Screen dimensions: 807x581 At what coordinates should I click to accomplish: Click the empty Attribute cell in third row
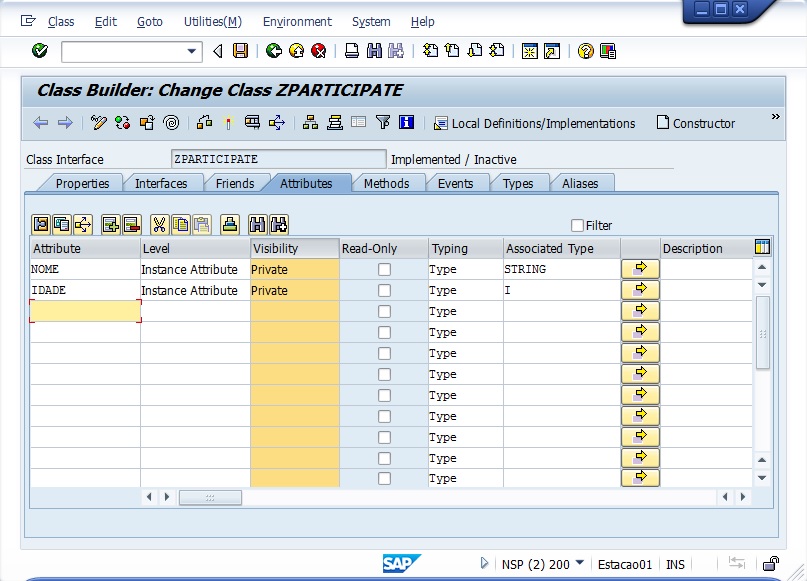pyautogui.click(x=85, y=312)
